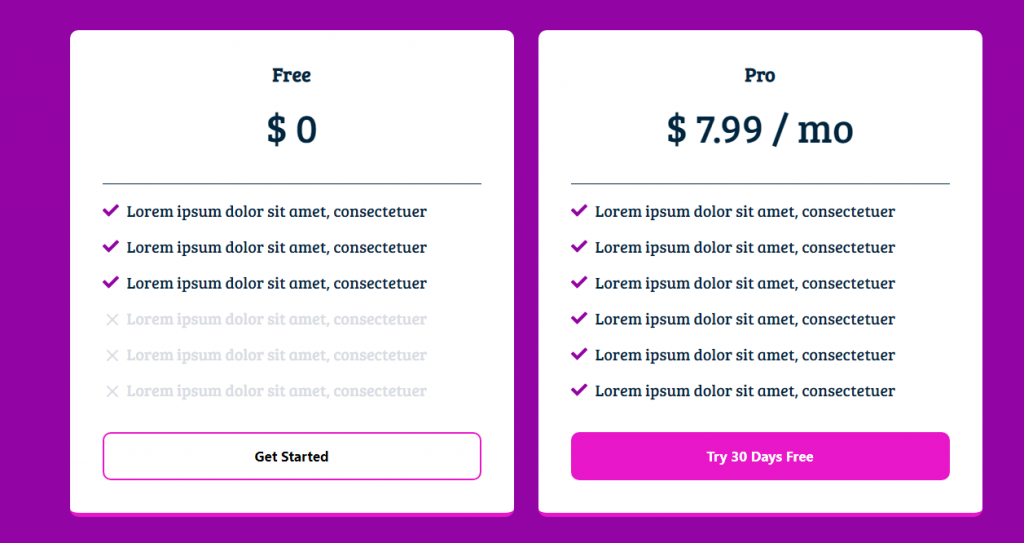This screenshot has height=543, width=1024.
Task: Click first X icon in Free plan
Action: point(112,319)
